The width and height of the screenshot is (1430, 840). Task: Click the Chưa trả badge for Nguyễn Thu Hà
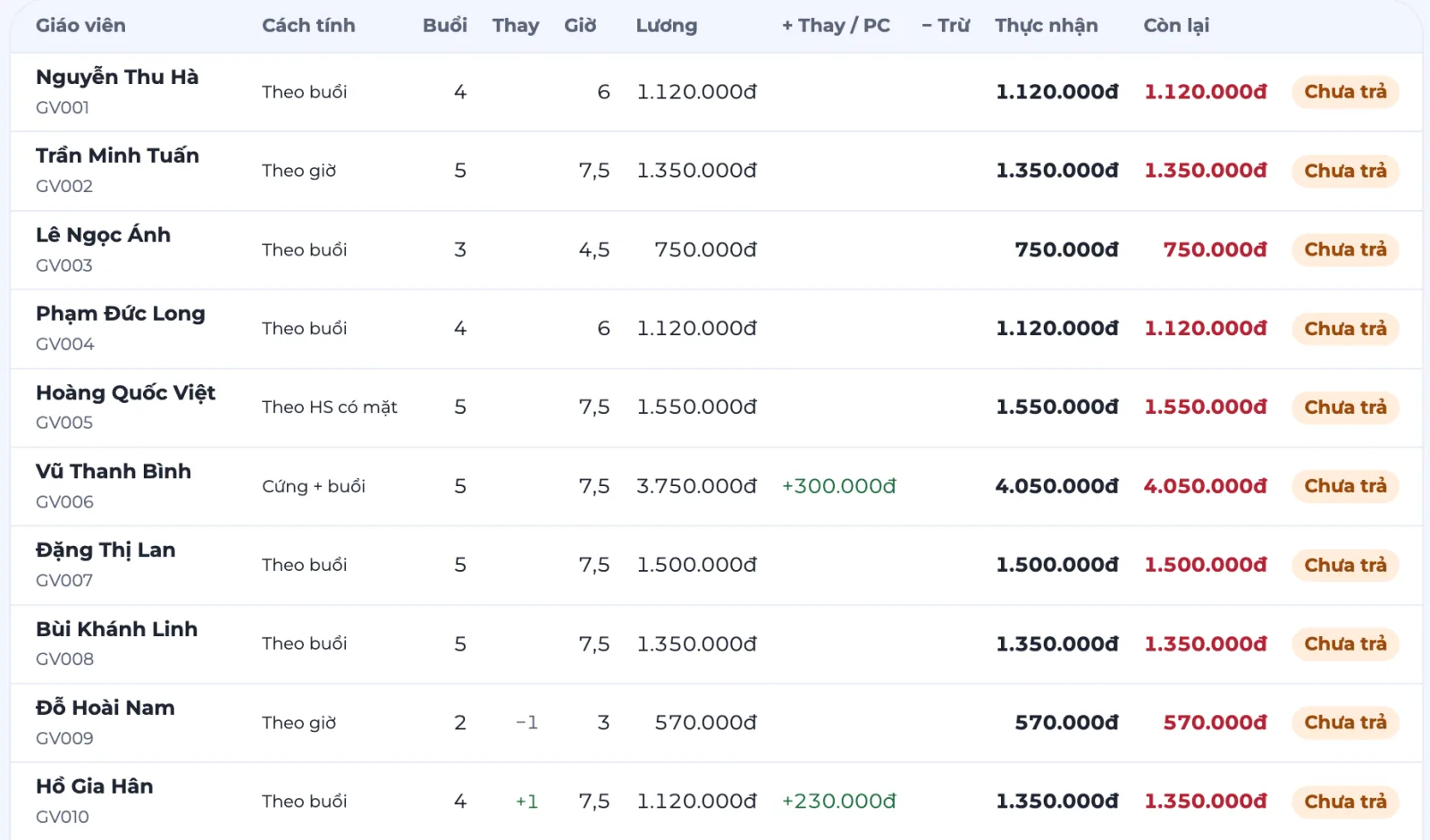[x=1345, y=92]
